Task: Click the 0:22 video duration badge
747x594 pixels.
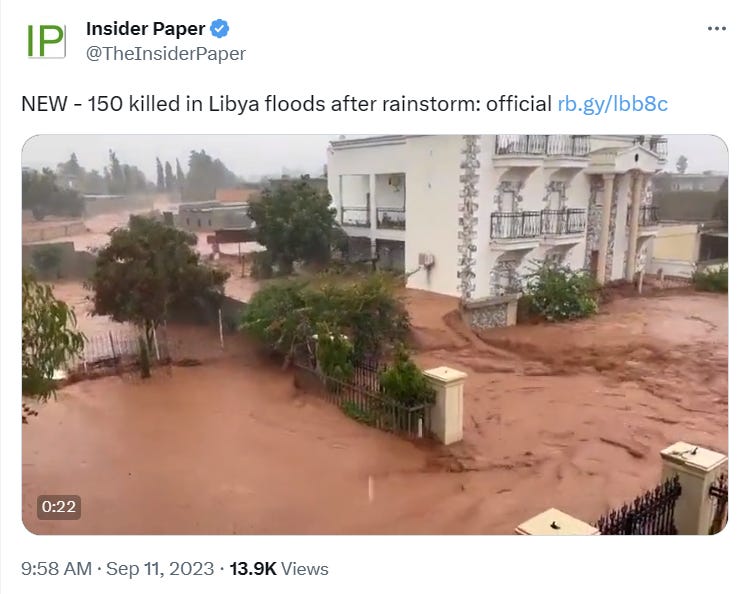Action: (x=59, y=507)
